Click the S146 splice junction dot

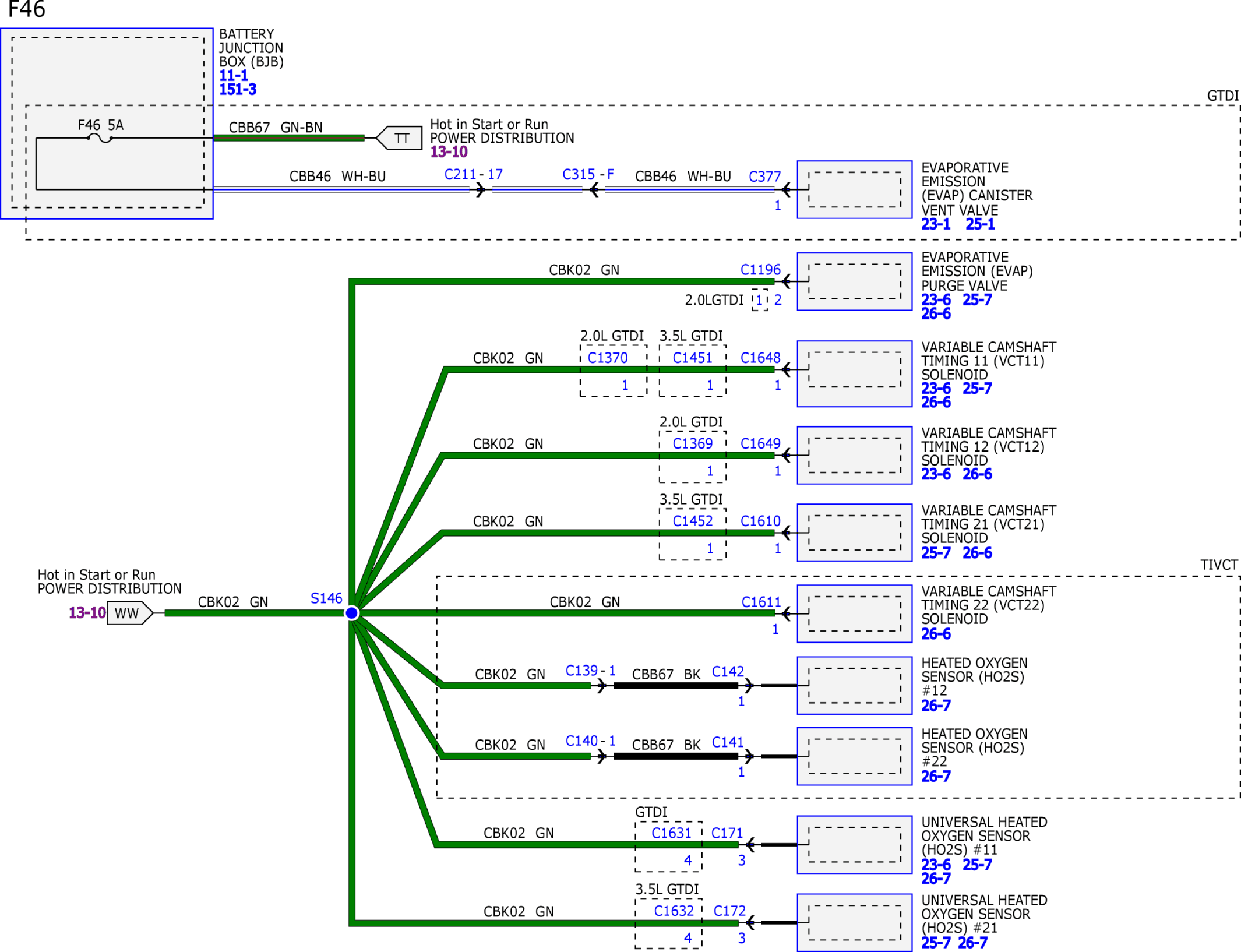pos(352,613)
